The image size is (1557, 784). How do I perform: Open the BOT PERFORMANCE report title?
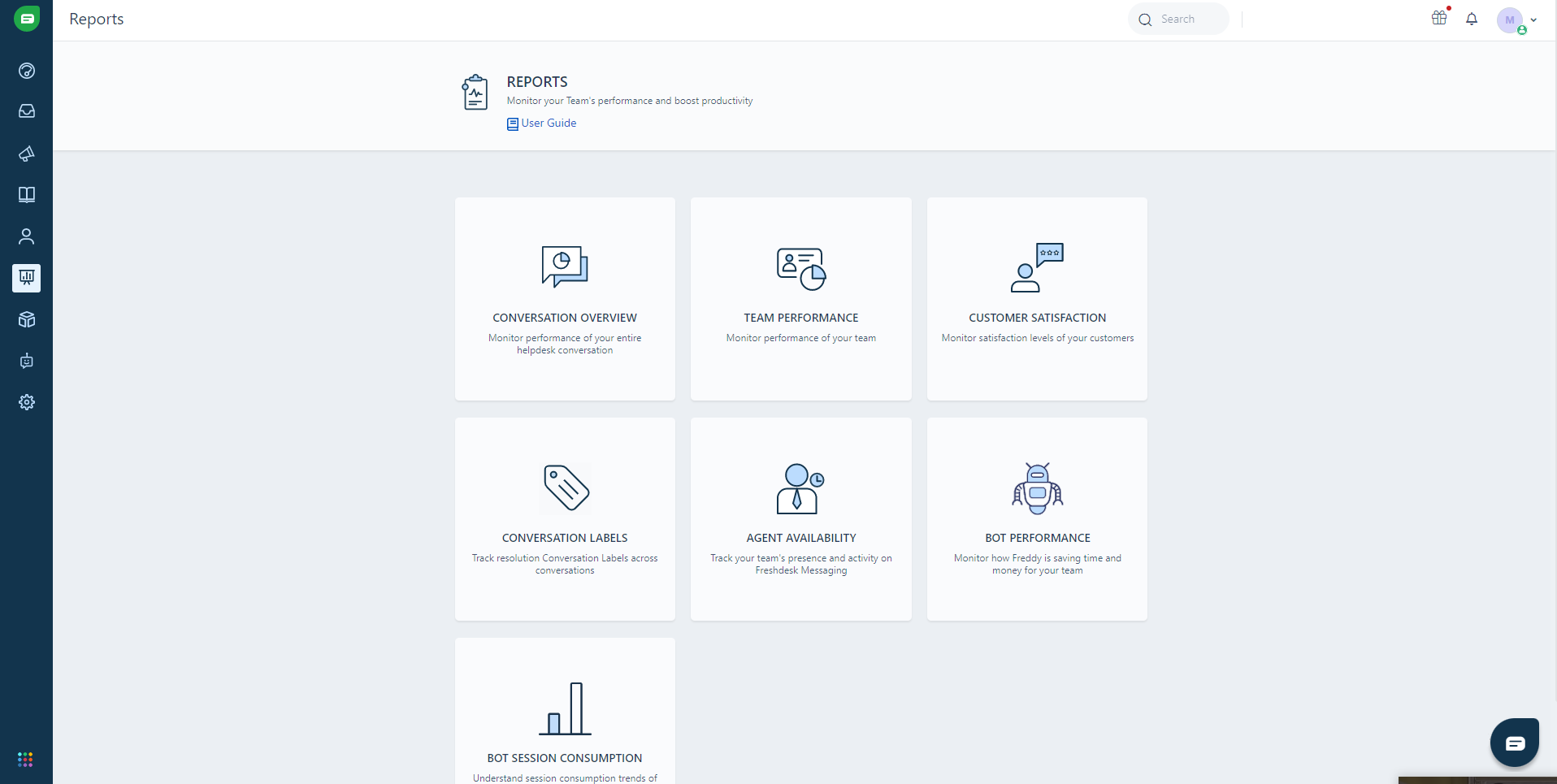(1038, 538)
